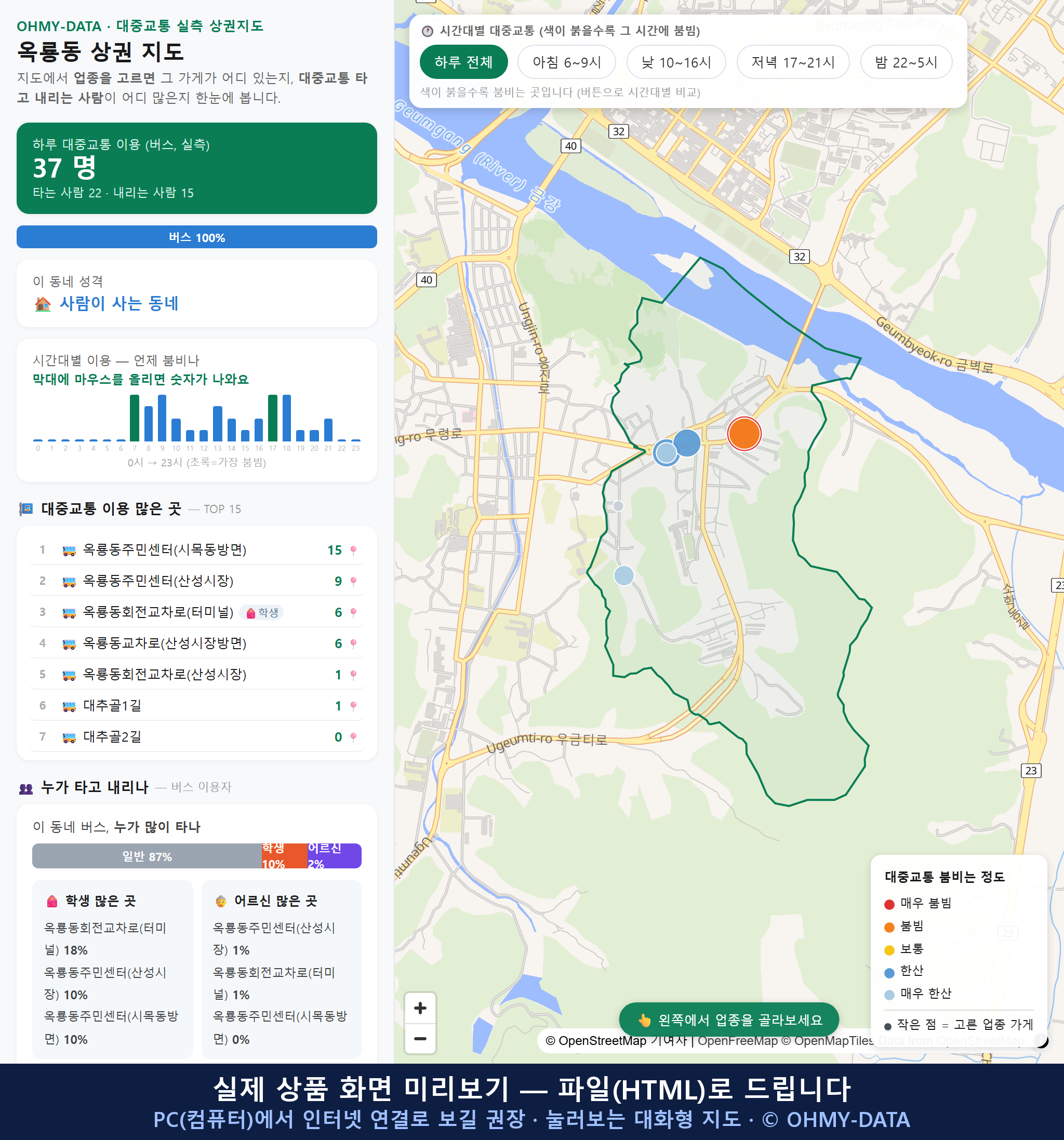Switch to 밤 22~5시 time filter

click(x=906, y=62)
